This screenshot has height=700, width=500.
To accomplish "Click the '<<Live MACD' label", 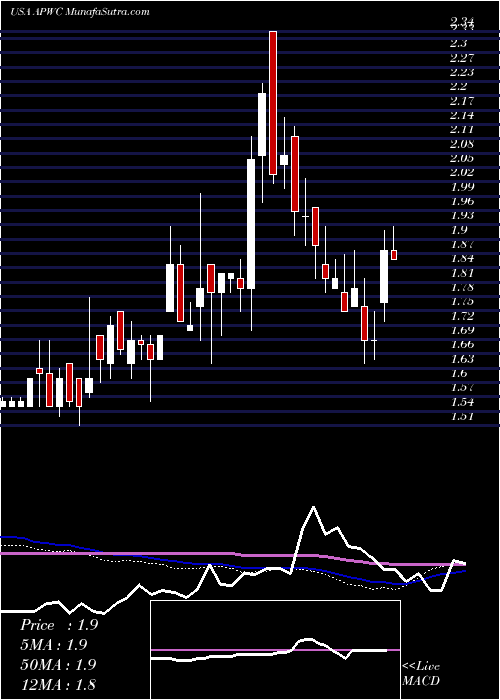I will (421, 674).
